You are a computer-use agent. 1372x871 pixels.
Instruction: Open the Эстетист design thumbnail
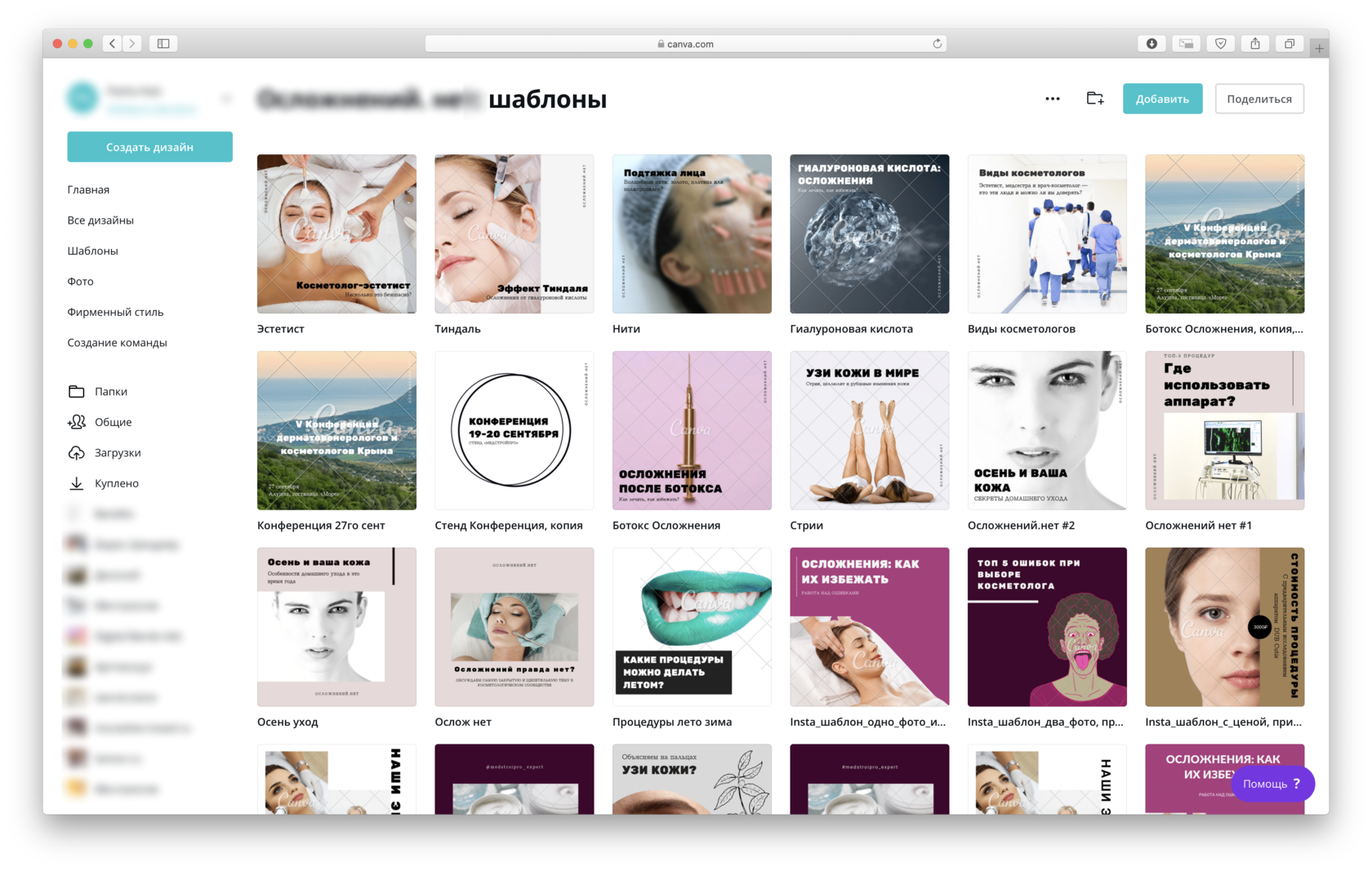[x=336, y=234]
